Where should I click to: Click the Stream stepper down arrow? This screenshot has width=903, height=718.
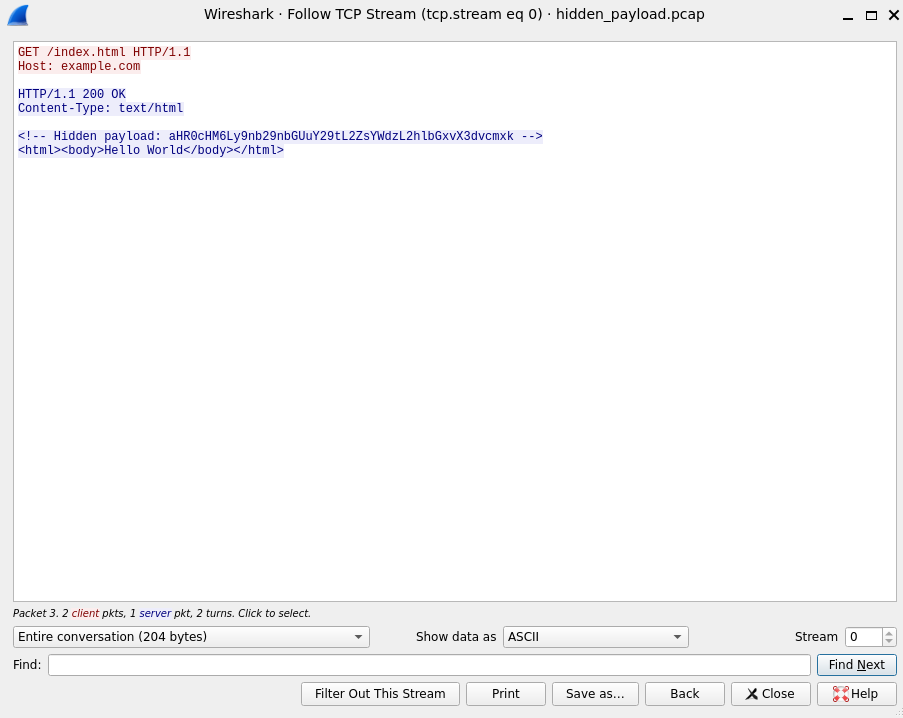(889, 641)
